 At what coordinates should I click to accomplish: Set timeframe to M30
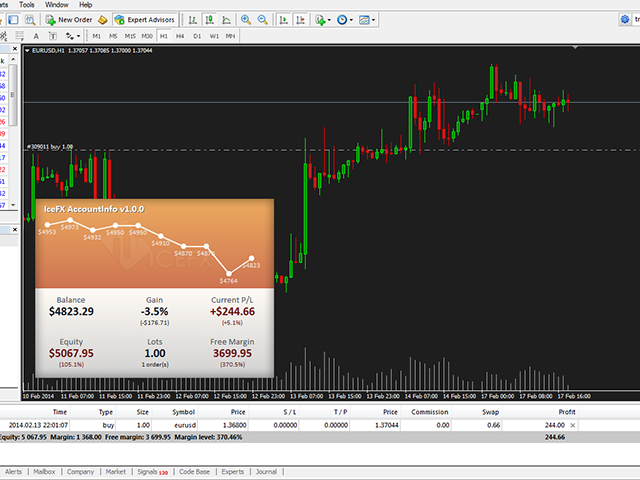click(x=147, y=36)
